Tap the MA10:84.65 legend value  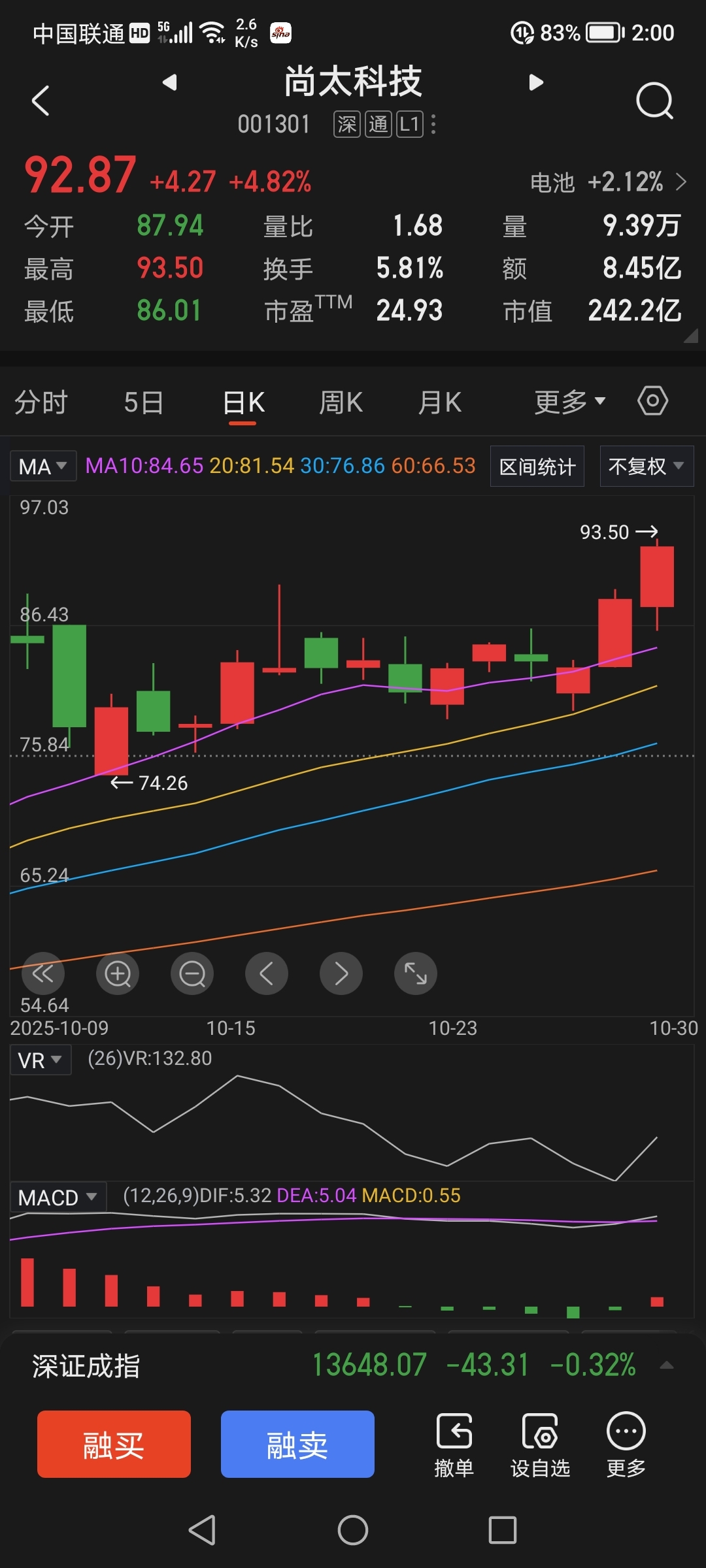144,465
